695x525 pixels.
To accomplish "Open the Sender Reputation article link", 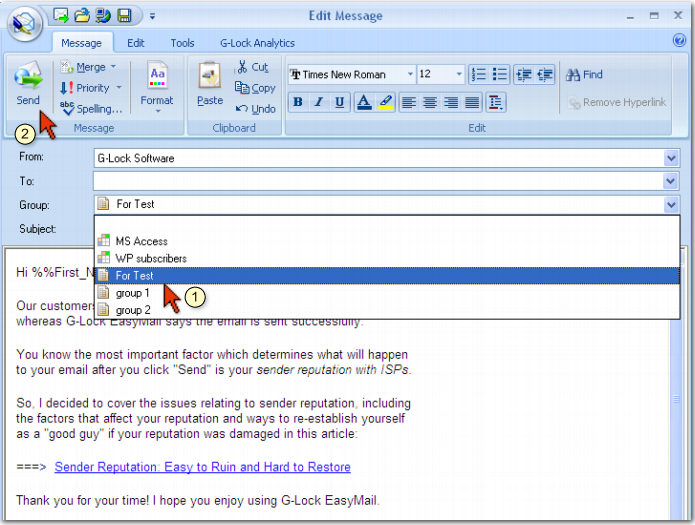I will pyautogui.click(x=203, y=467).
